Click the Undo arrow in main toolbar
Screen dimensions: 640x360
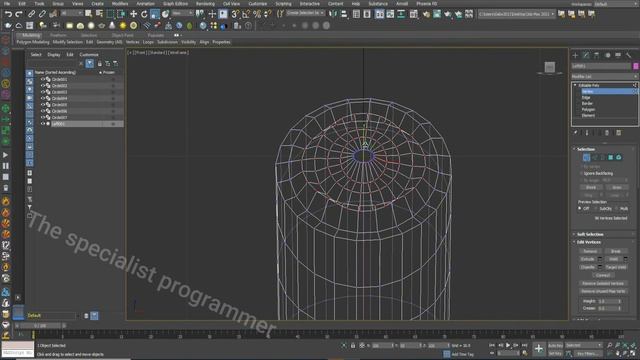[x=8, y=14]
